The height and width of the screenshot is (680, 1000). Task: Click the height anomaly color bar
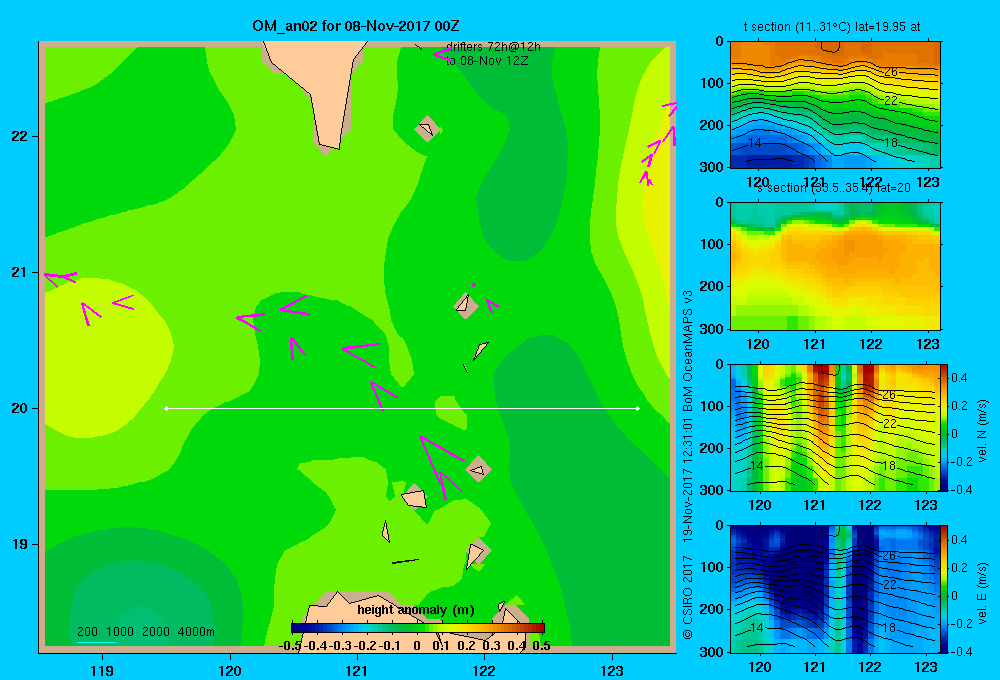click(x=418, y=627)
